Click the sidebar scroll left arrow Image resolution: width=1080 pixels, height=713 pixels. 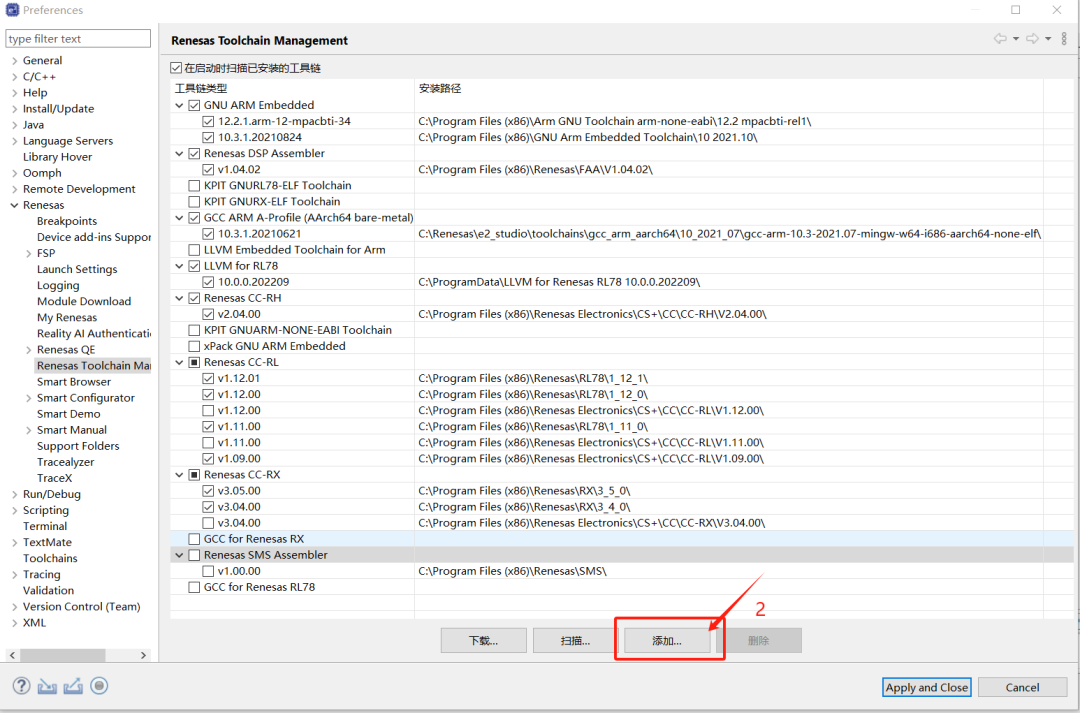tap(12, 655)
